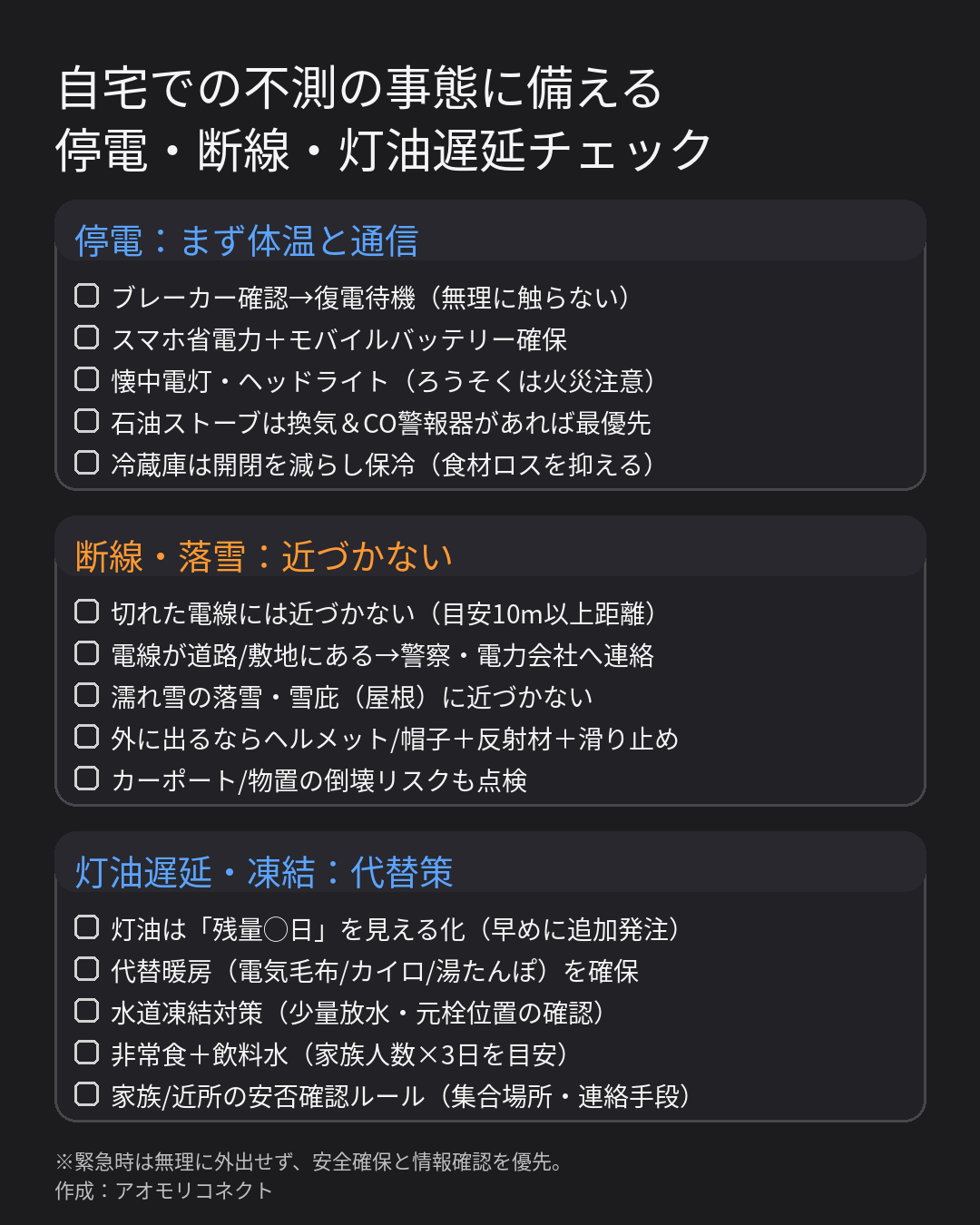Tick the スマホ省電力＋モバイルバッテリー確保 box
The width and height of the screenshot is (980, 1225).
(86, 338)
